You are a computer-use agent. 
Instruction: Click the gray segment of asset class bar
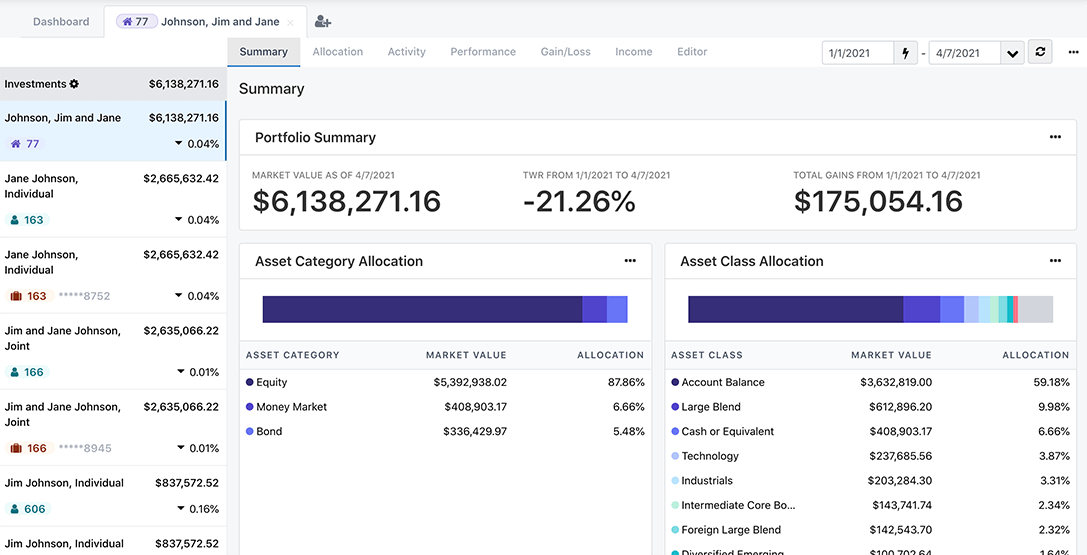click(1036, 309)
